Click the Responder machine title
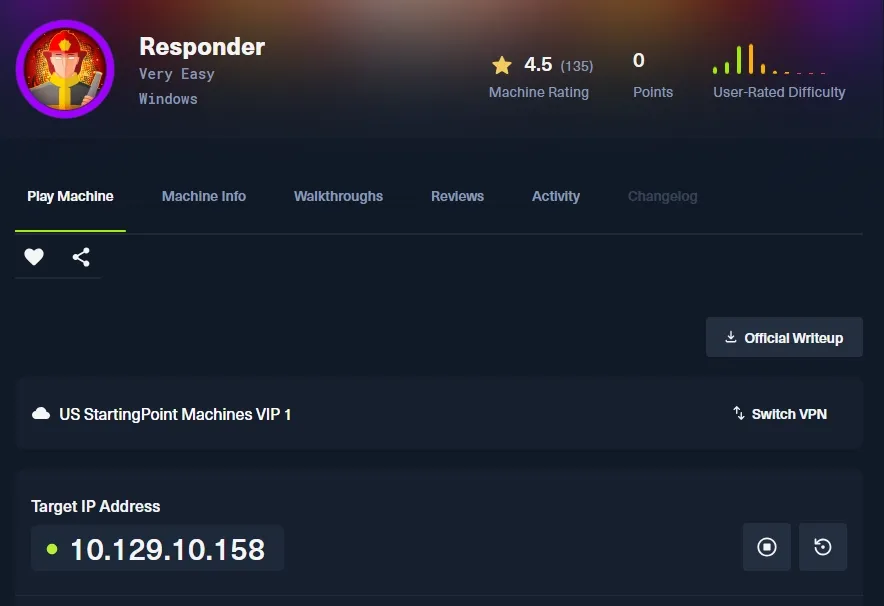Viewport: 884px width, 606px height. (202, 47)
